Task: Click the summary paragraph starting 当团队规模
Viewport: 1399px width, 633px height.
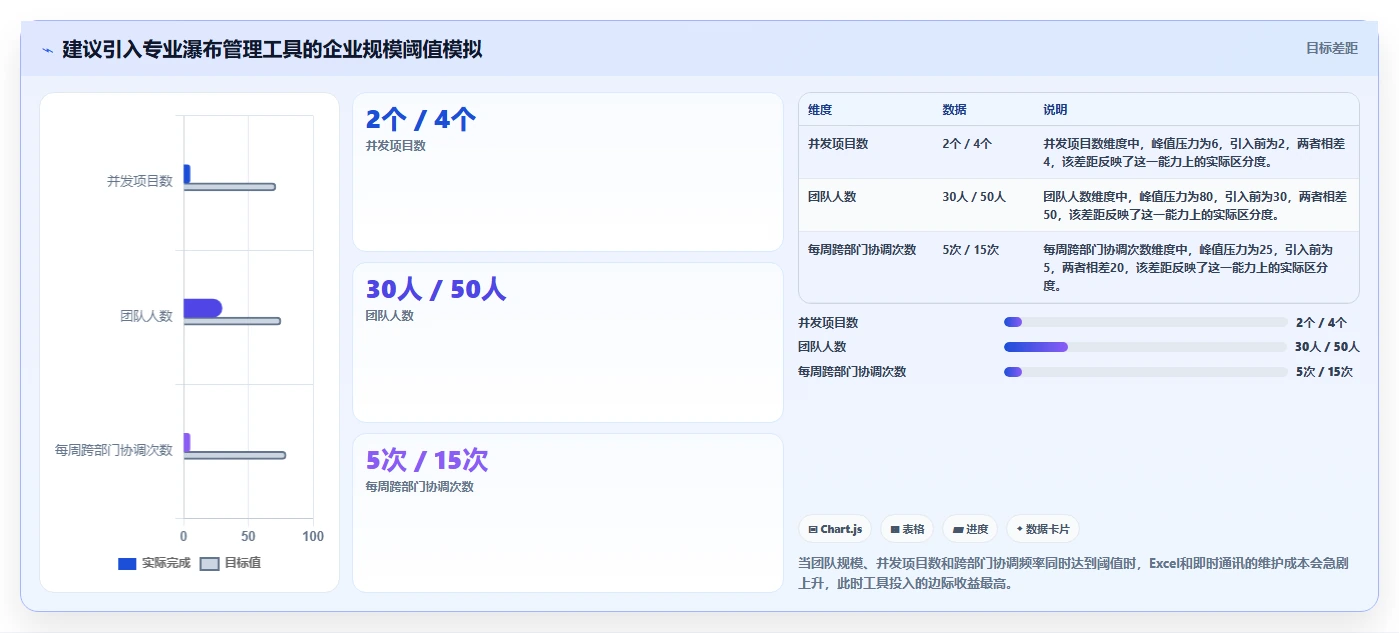Action: point(1073,573)
